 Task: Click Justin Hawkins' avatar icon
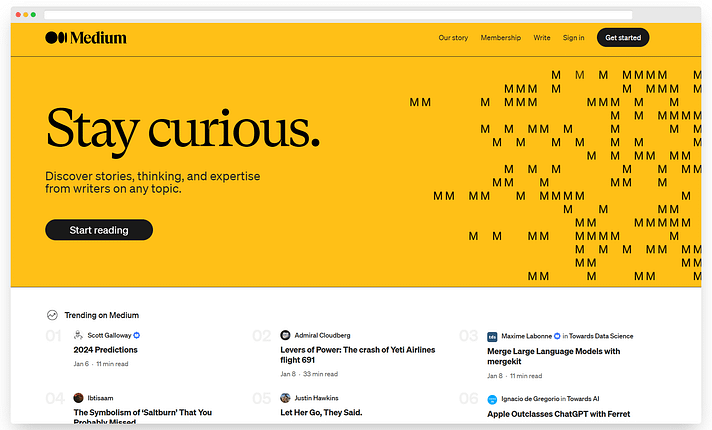click(285, 398)
